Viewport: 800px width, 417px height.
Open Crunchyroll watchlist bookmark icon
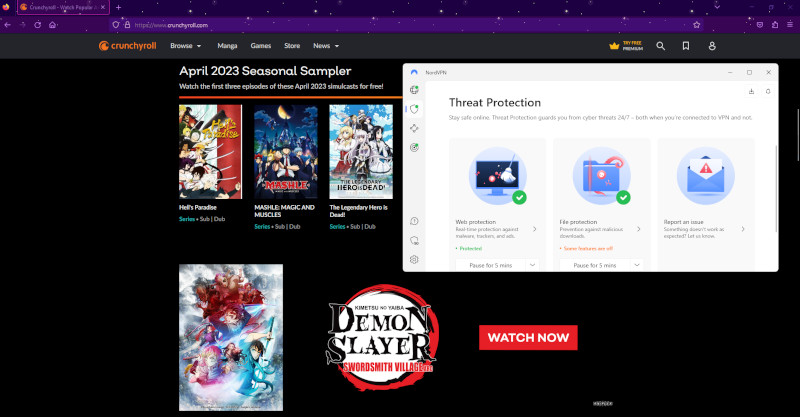tap(686, 46)
